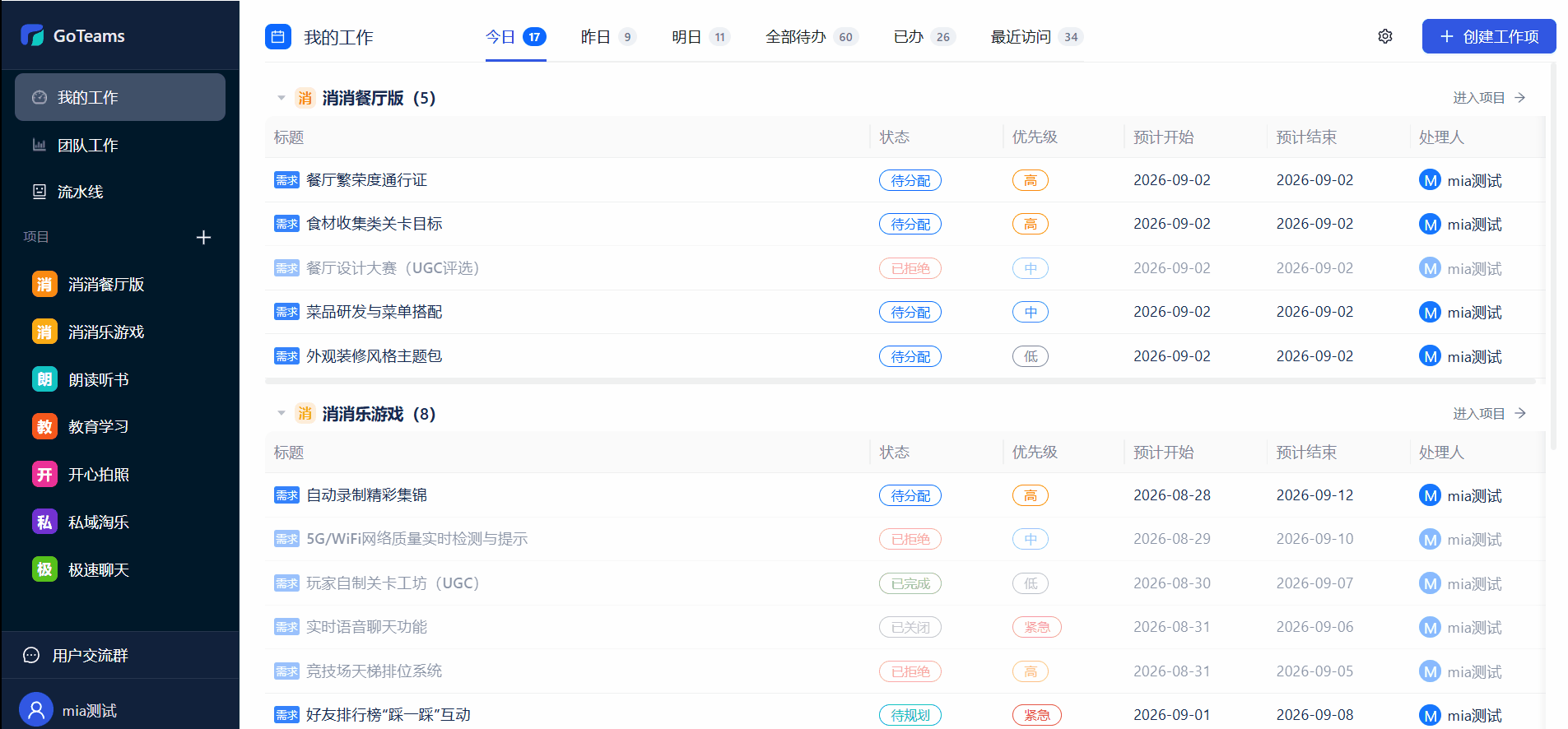Click 紧急 priority tag of 实时语音聊天功能
Image resolution: width=1568 pixels, height=729 pixels.
(1037, 627)
